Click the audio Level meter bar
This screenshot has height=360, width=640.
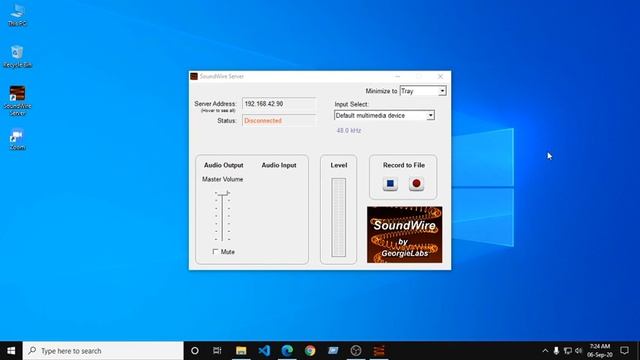click(338, 217)
